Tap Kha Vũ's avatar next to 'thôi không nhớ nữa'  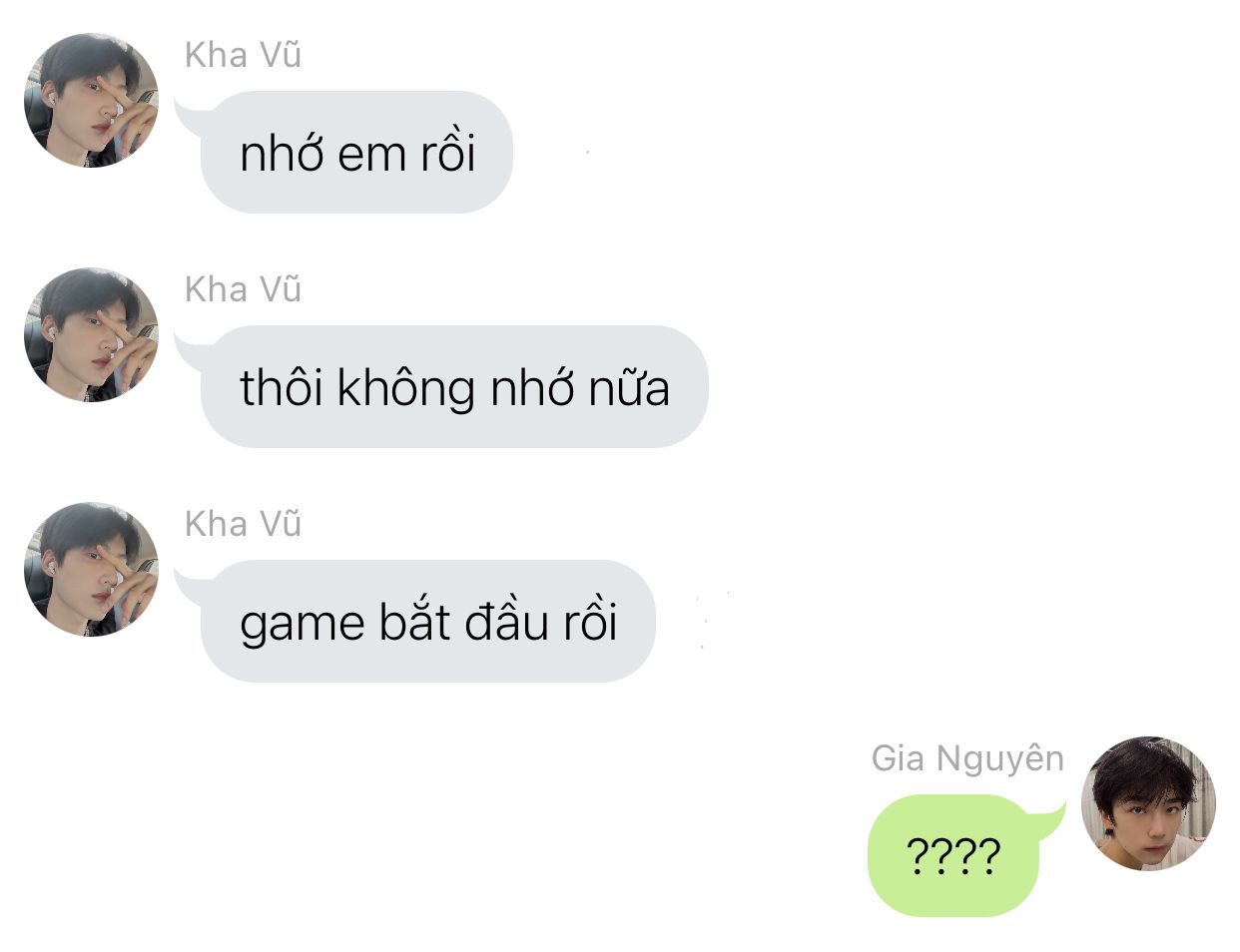tap(91, 334)
